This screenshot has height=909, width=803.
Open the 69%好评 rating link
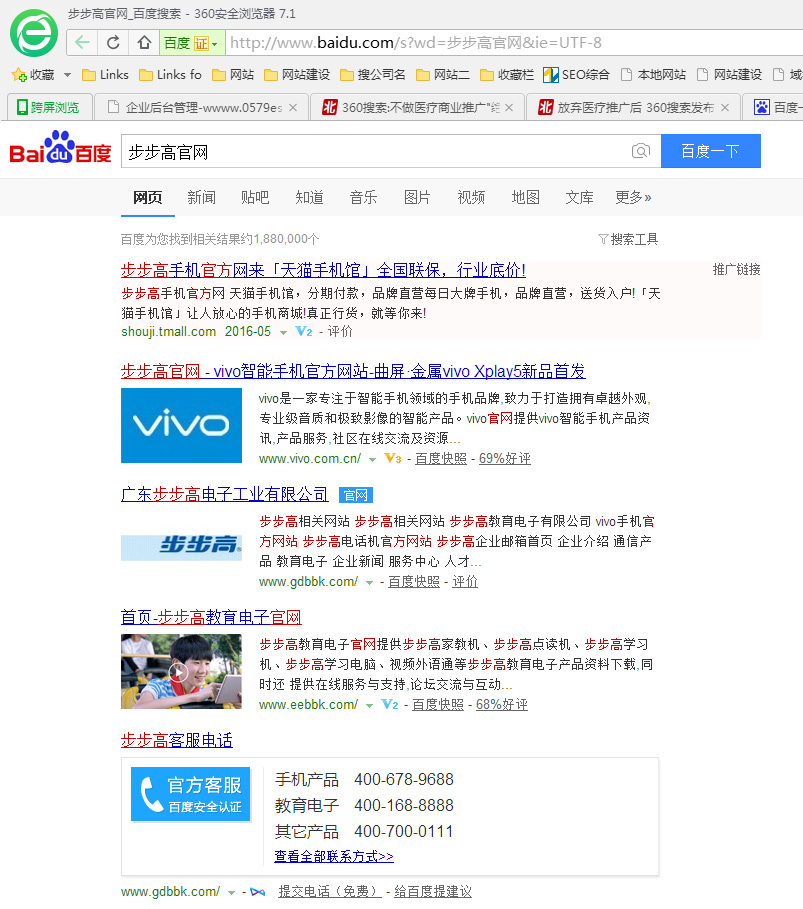click(504, 459)
